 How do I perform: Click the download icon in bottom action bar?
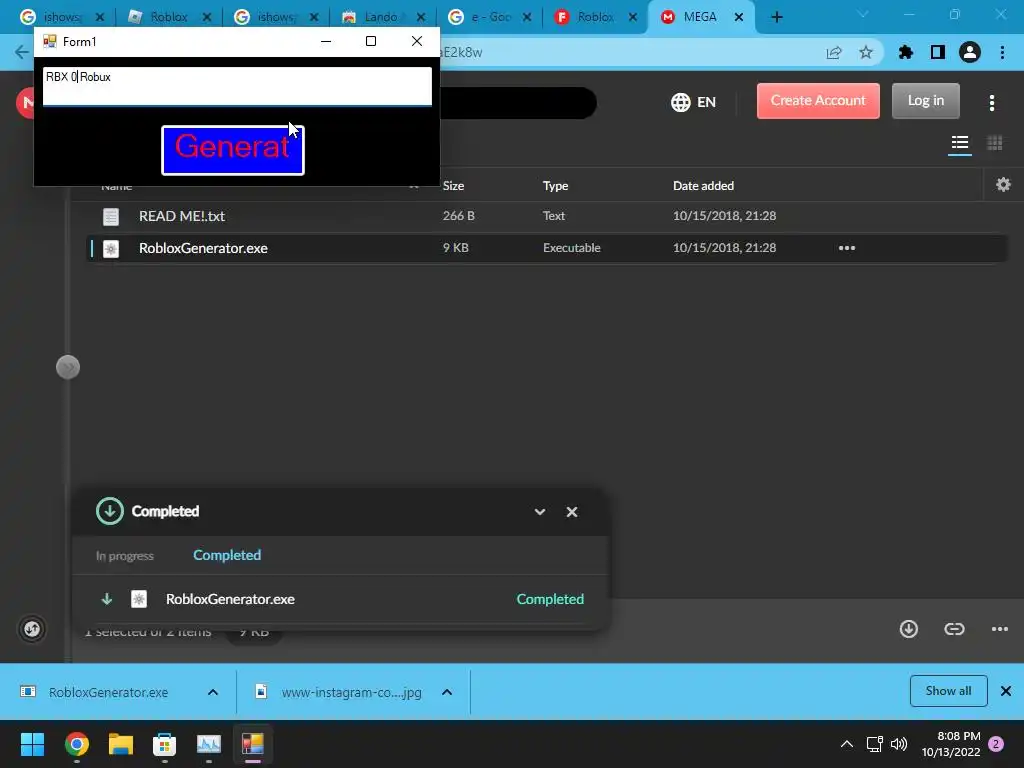(x=908, y=629)
